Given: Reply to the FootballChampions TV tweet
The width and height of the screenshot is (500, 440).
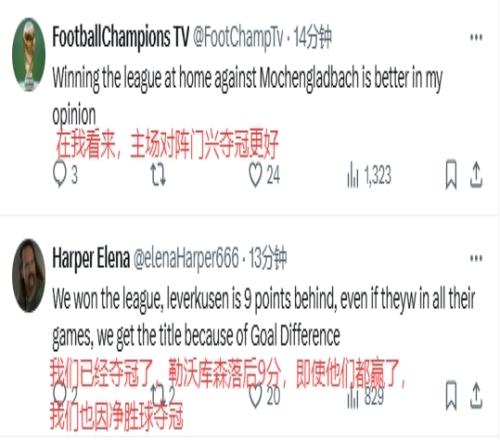Looking at the screenshot, I should pyautogui.click(x=65, y=174).
